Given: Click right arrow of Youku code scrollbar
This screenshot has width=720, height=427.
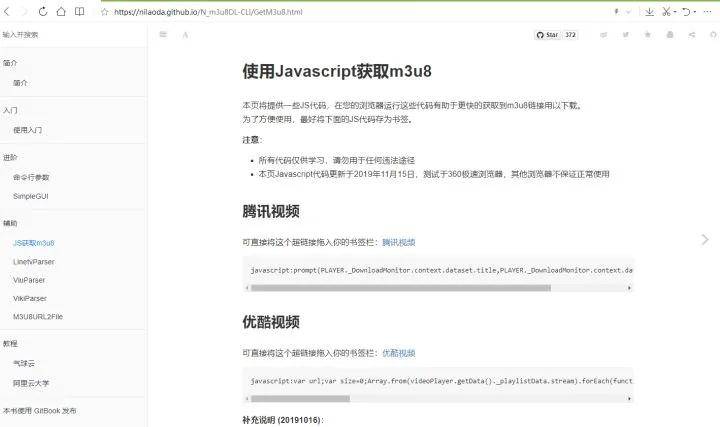Looking at the screenshot, I should click(629, 399).
